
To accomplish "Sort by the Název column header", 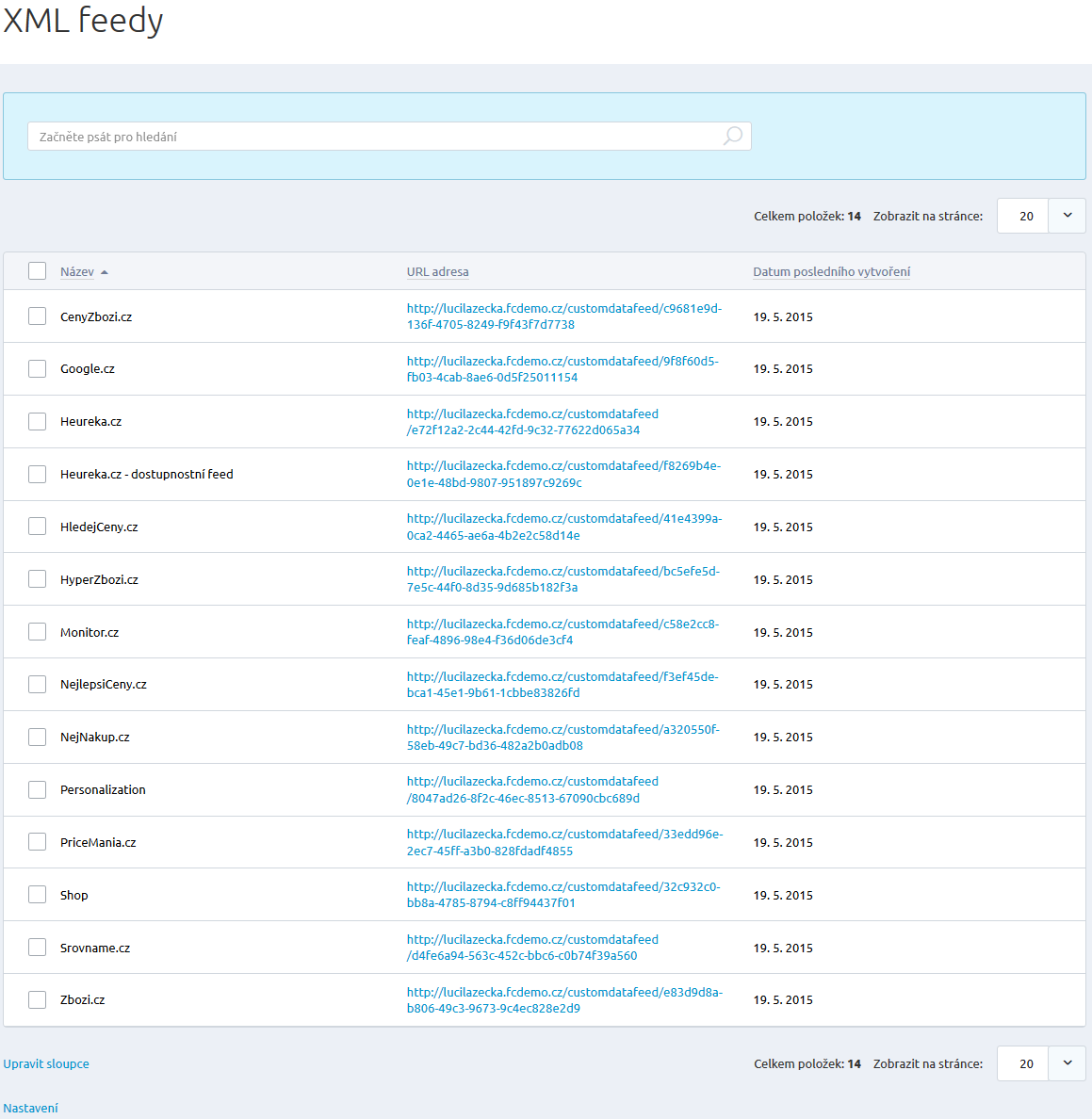I will (x=77, y=272).
